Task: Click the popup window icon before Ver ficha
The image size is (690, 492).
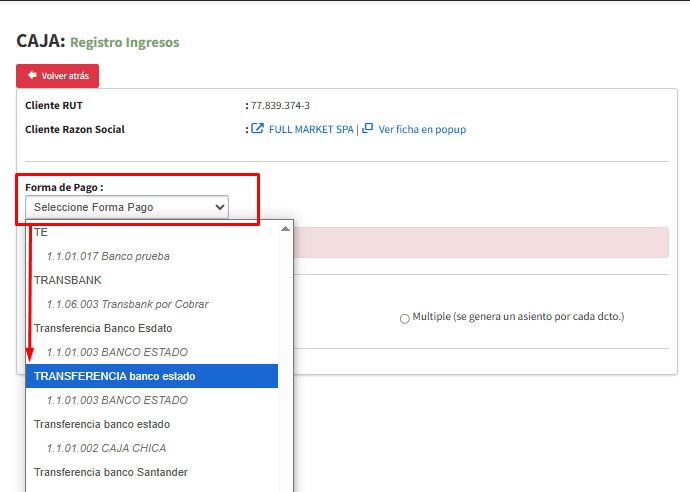Action: click(367, 128)
